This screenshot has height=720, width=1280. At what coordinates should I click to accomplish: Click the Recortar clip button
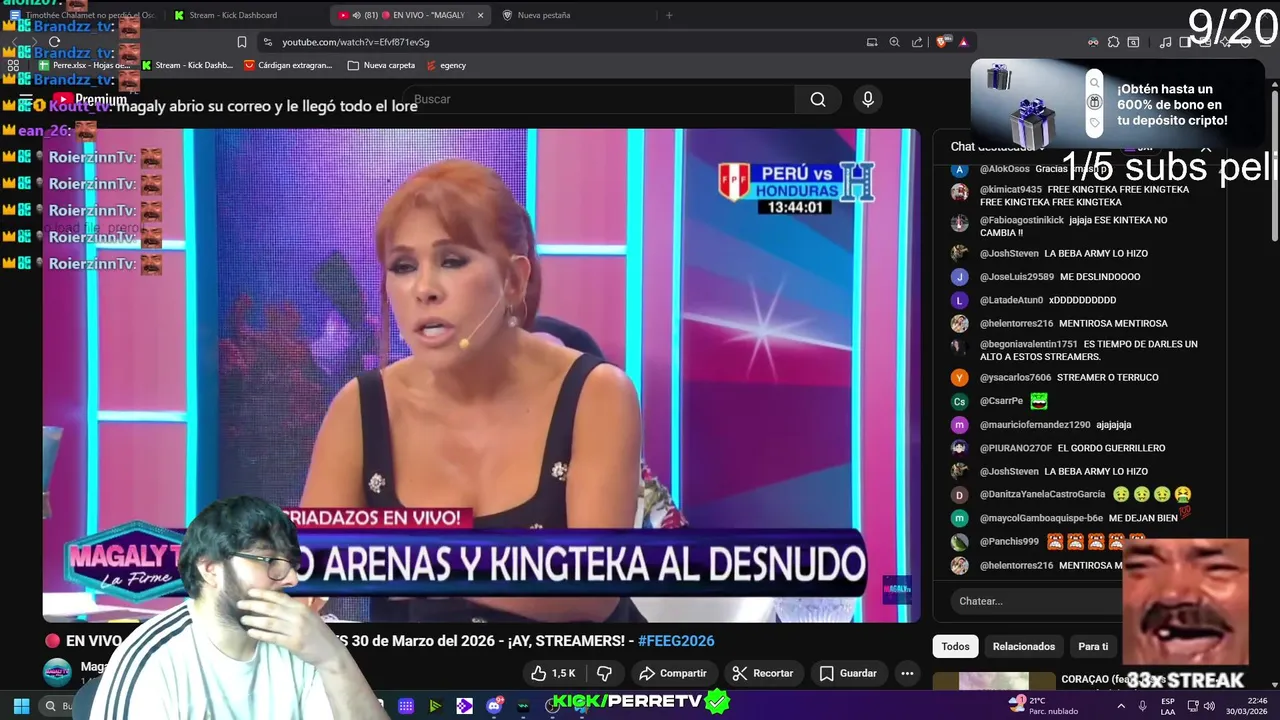763,673
